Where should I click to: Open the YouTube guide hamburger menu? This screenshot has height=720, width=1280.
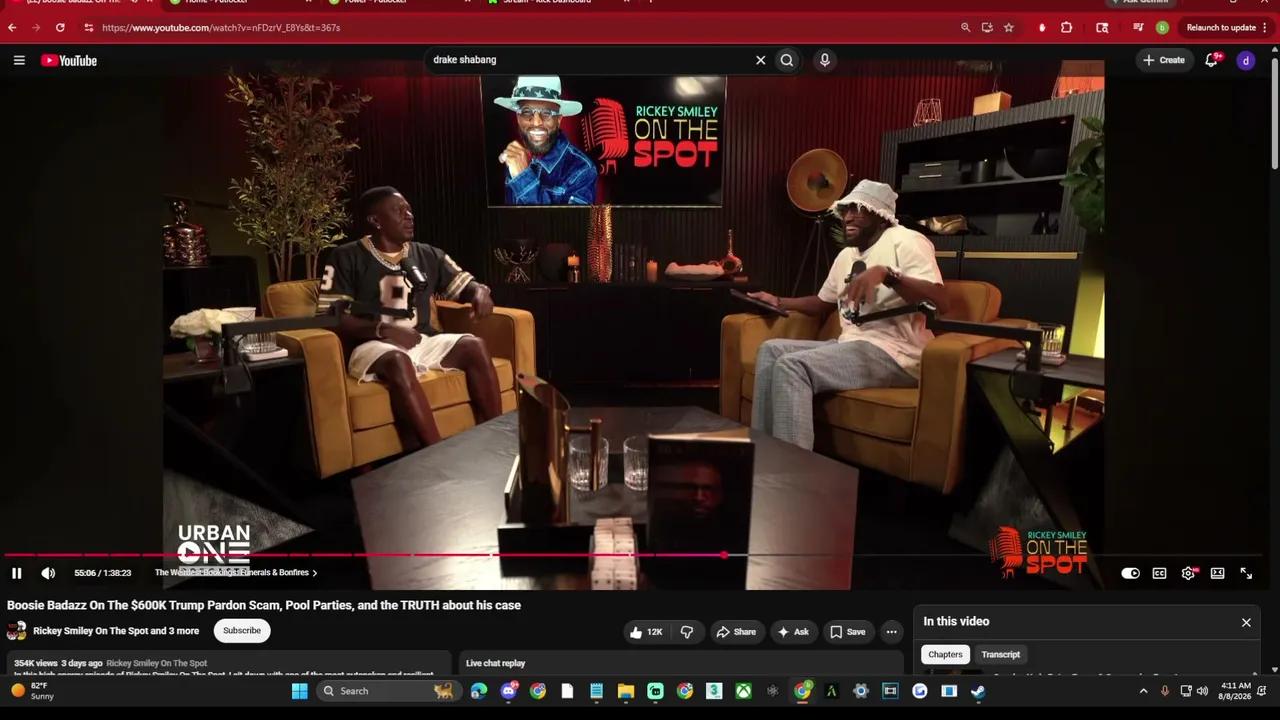point(19,61)
